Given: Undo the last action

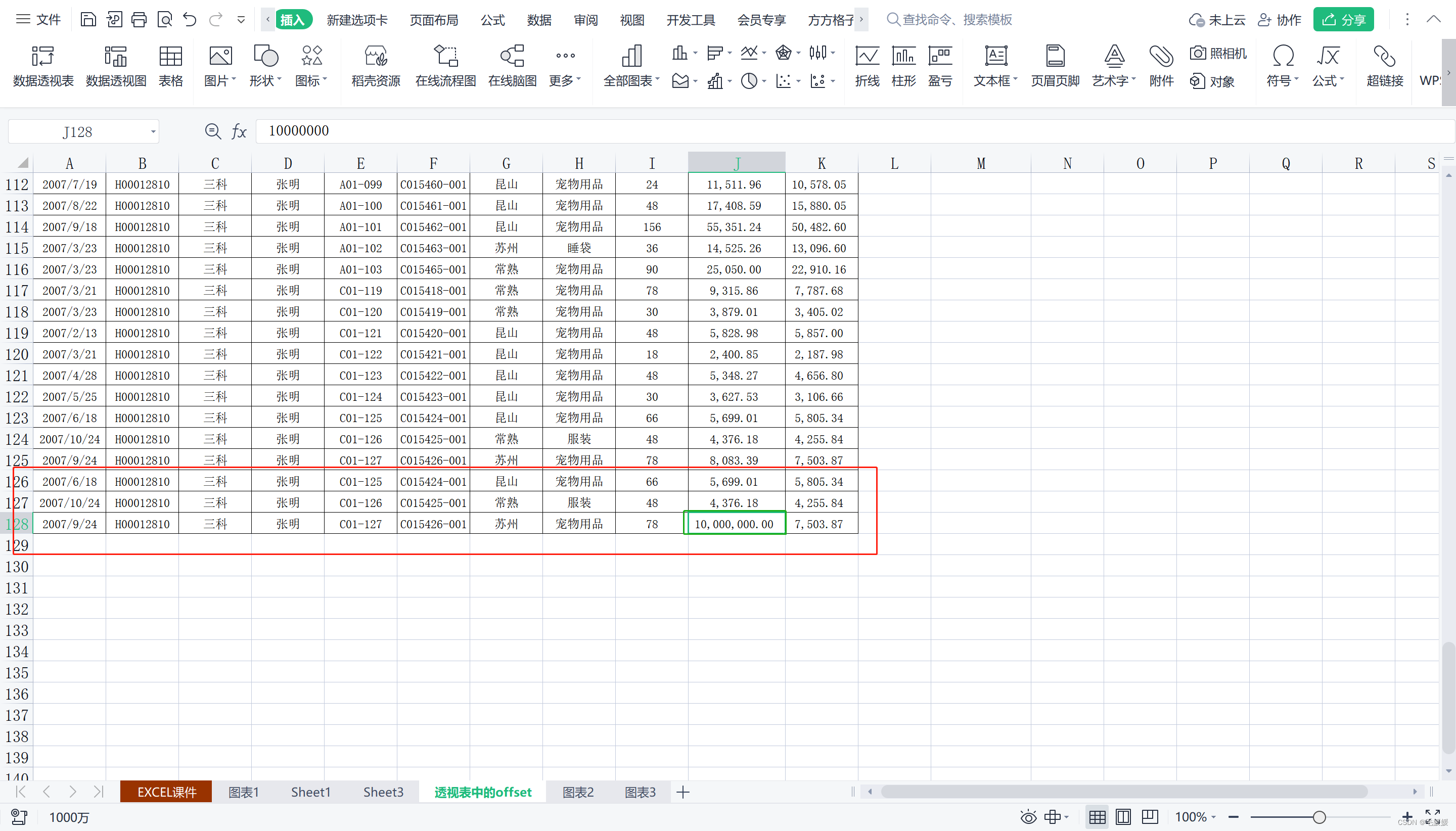Looking at the screenshot, I should (x=190, y=20).
